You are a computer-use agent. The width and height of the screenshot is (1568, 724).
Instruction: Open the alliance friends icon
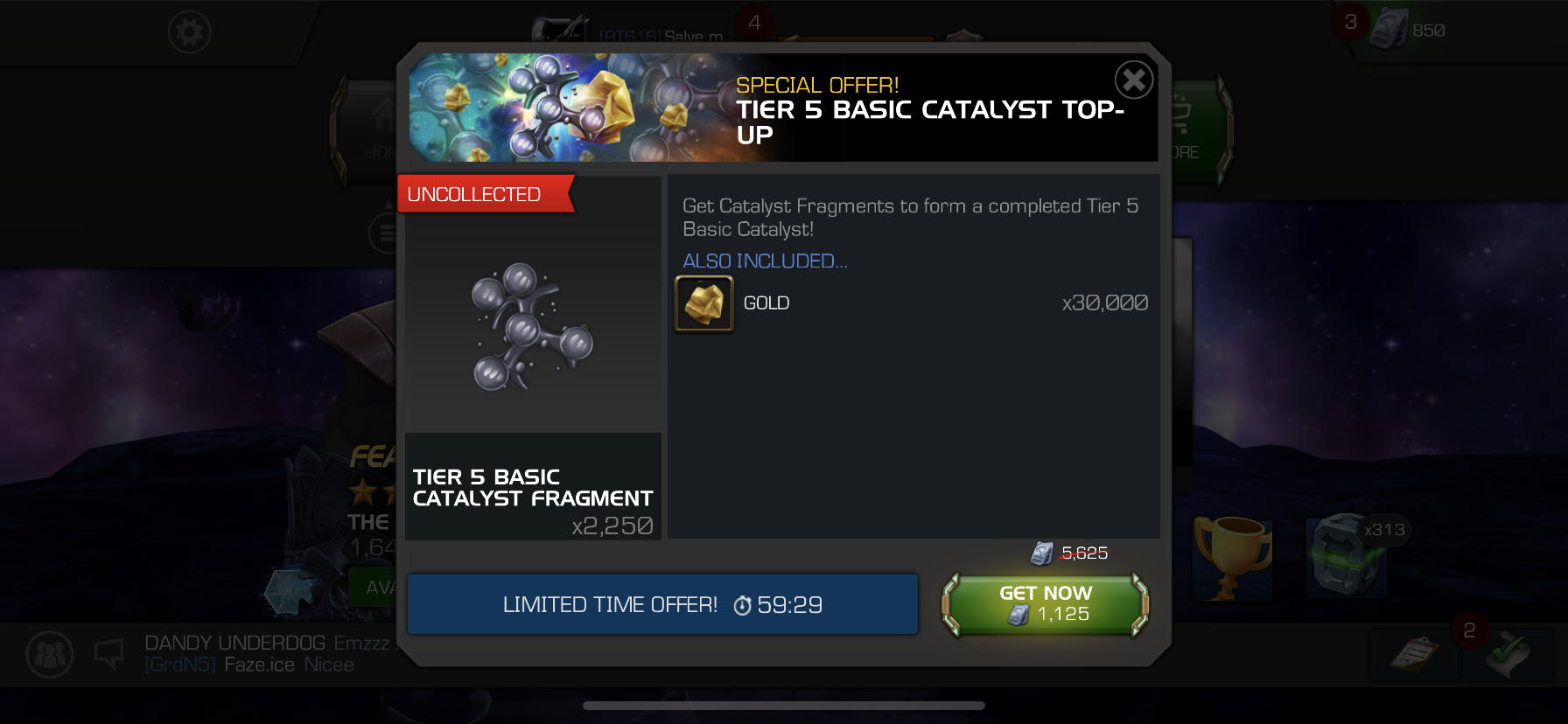50,654
